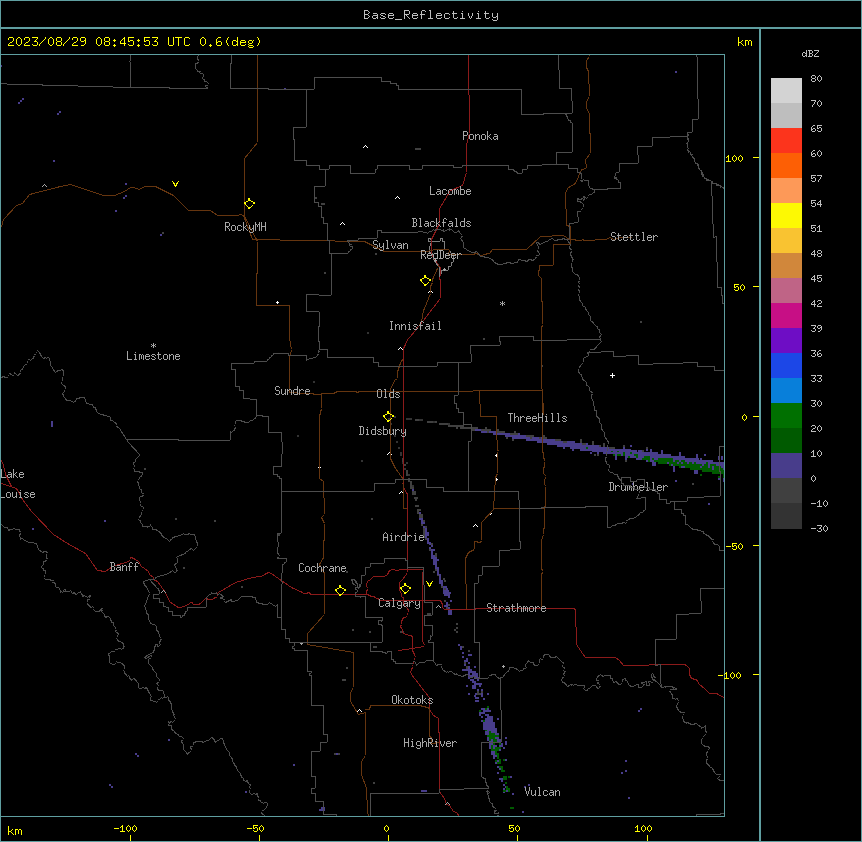
Task: Click the Lake Louise label
Action: click(18, 484)
